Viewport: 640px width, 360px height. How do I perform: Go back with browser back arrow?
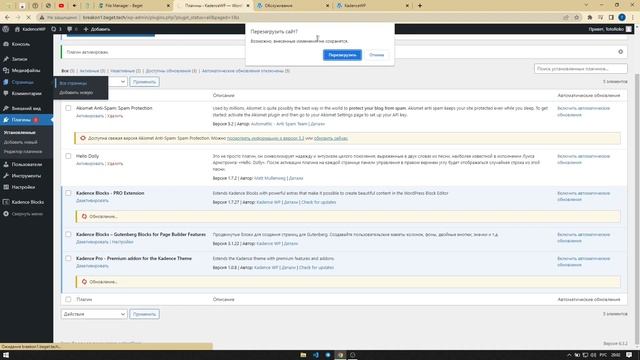7,18
